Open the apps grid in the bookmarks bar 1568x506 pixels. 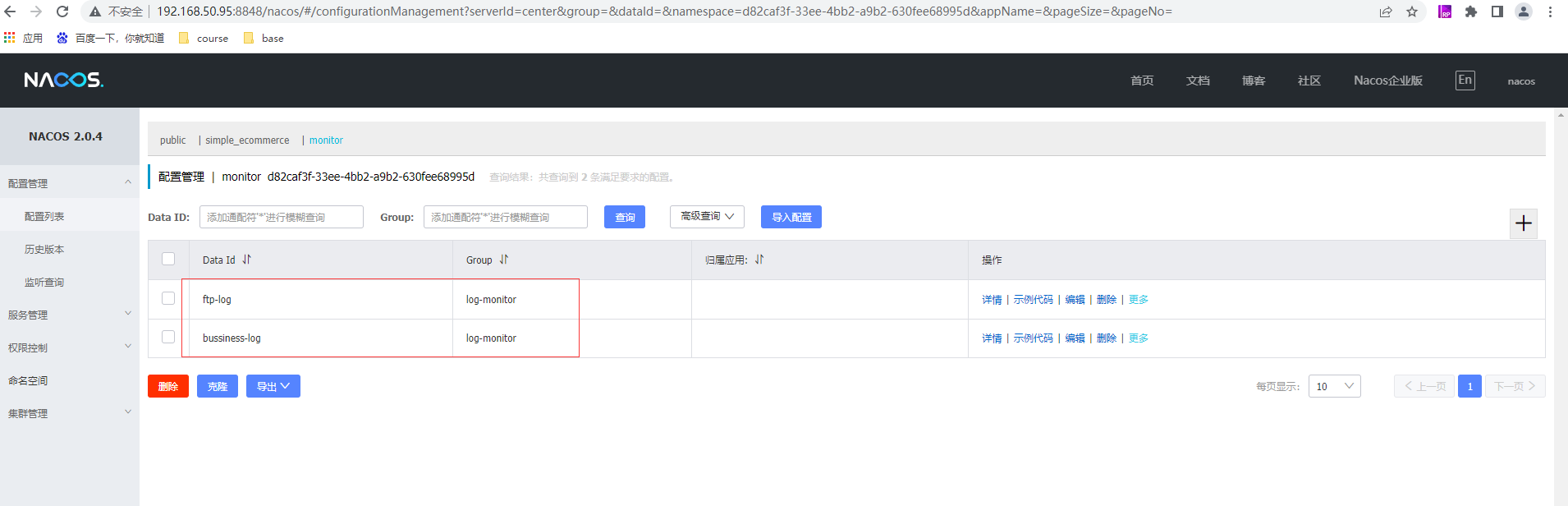[10, 38]
